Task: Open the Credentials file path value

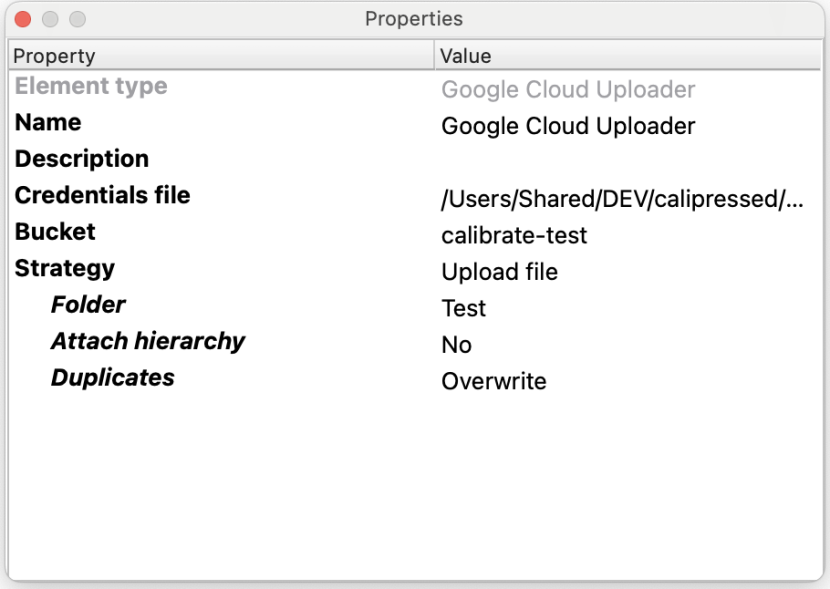Action: [x=622, y=199]
